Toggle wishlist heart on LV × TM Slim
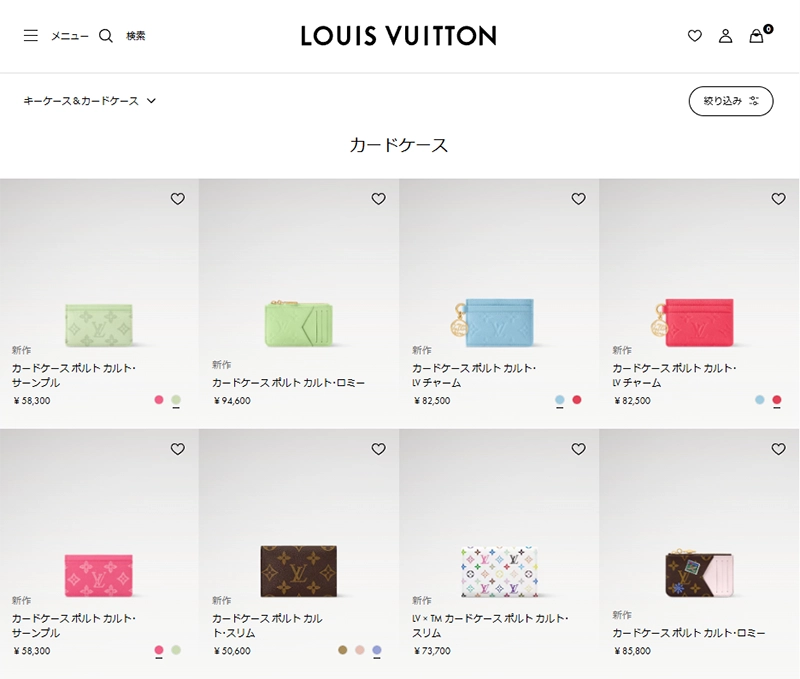This screenshot has height=679, width=800. point(578,449)
